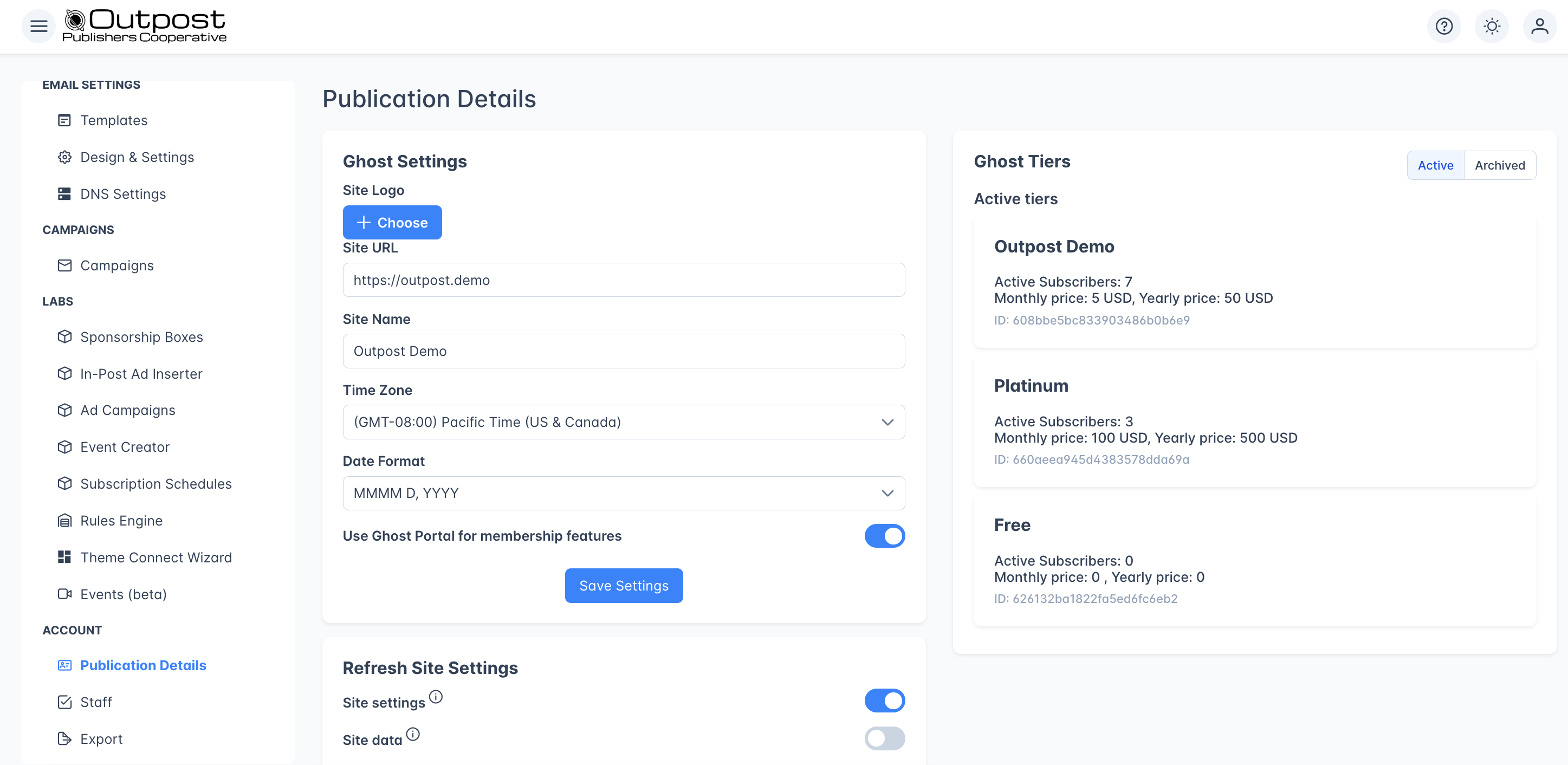This screenshot has width=1568, height=765.
Task: Open the help question mark icon
Action: point(1444,26)
